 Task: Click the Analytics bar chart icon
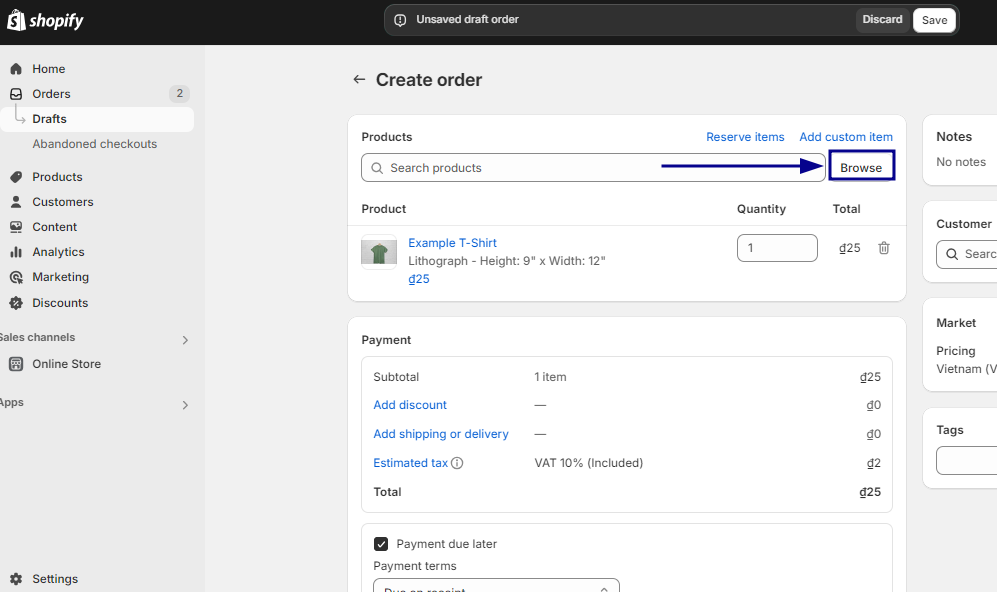[x=16, y=252]
